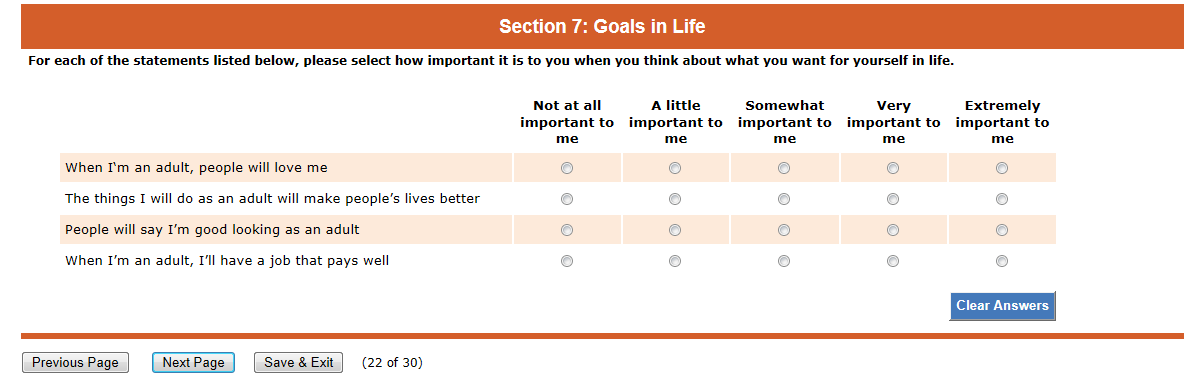Pick 'Not at all important' for job that pays well
The height and width of the screenshot is (384, 1201).
pos(567,261)
